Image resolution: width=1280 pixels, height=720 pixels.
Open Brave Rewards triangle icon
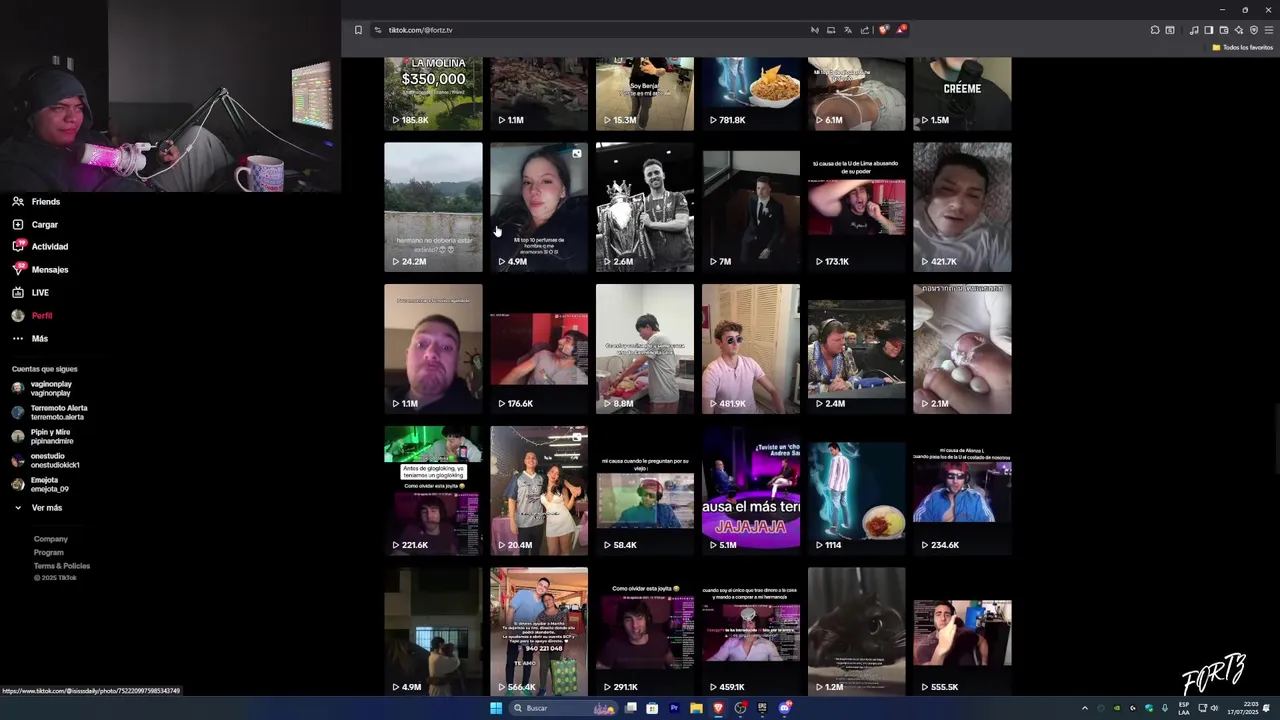click(901, 30)
